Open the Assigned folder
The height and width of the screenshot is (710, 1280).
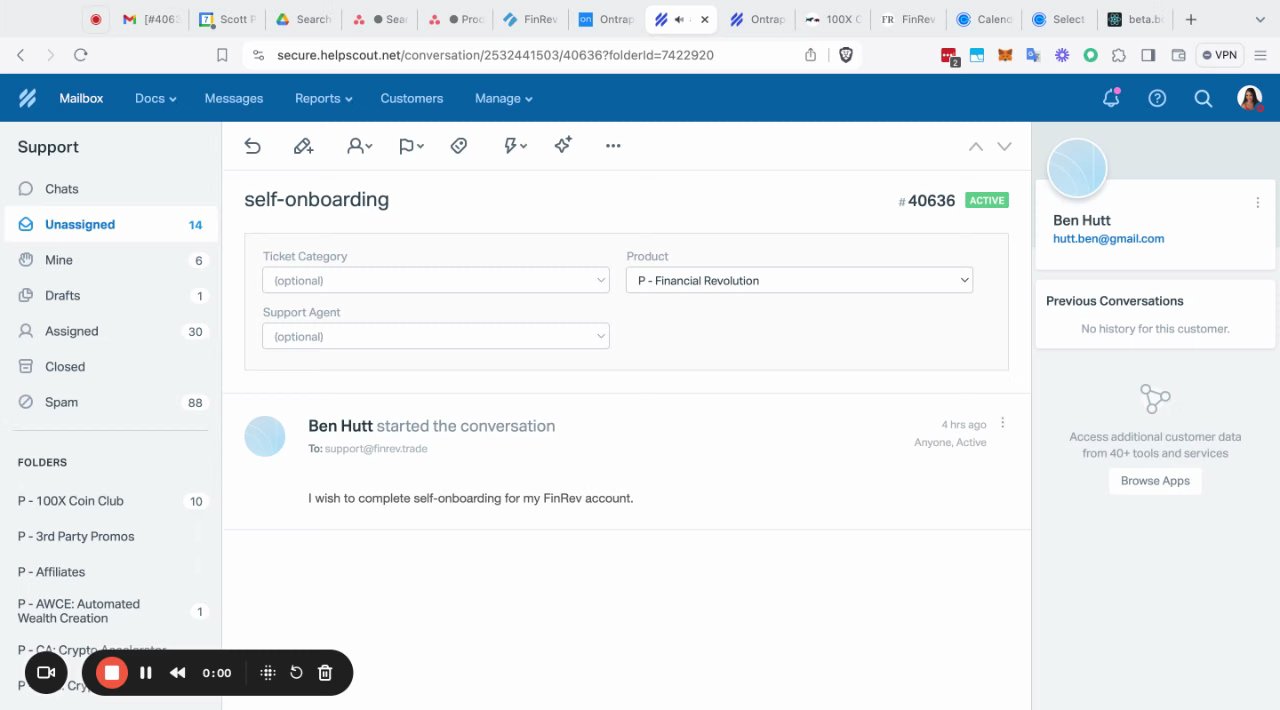[x=110, y=331]
